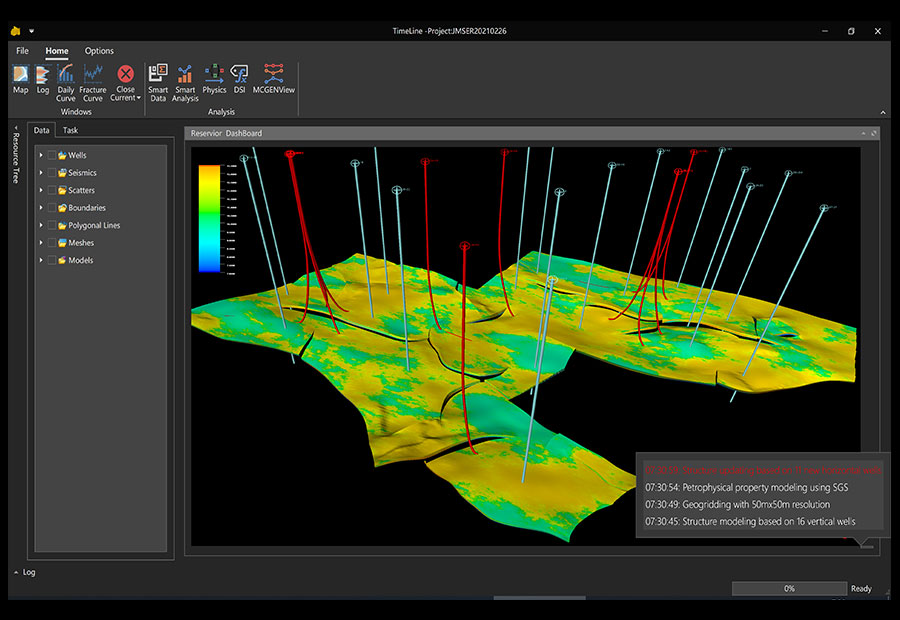Switch to the Home ribbon tab

click(x=57, y=51)
